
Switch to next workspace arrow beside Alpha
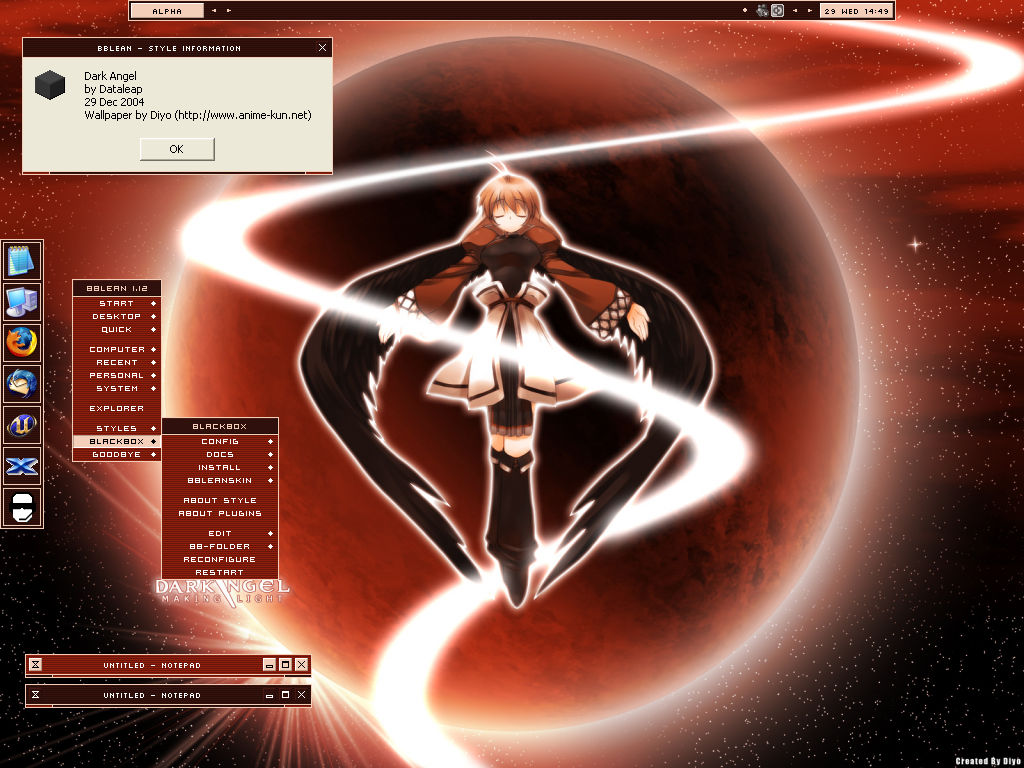[x=229, y=10]
